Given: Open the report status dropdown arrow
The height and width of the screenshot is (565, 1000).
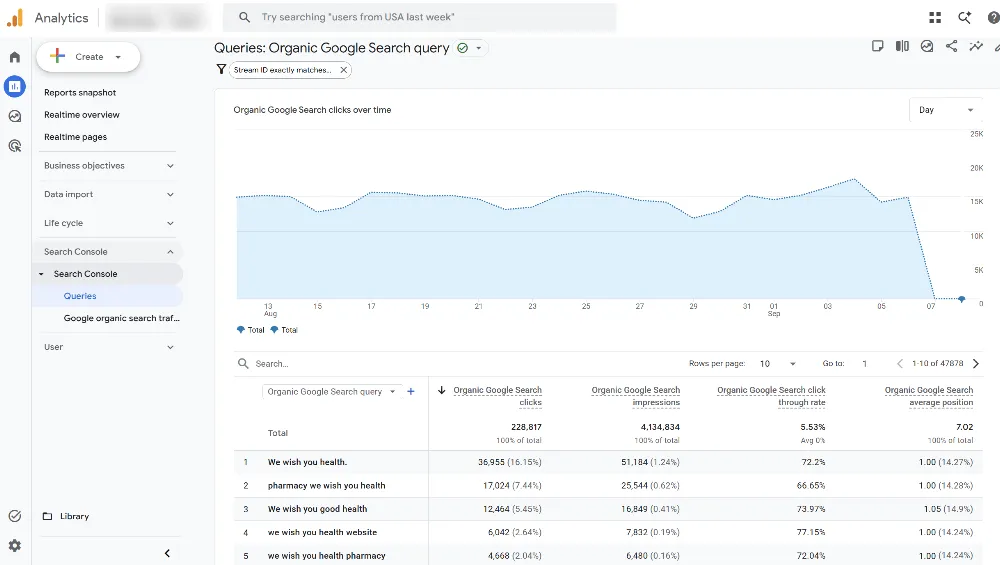Looking at the screenshot, I should coord(478,48).
